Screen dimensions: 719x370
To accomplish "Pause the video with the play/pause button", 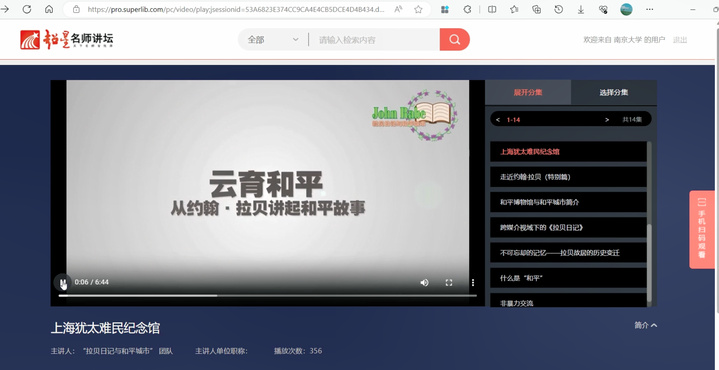I will tap(63, 282).
